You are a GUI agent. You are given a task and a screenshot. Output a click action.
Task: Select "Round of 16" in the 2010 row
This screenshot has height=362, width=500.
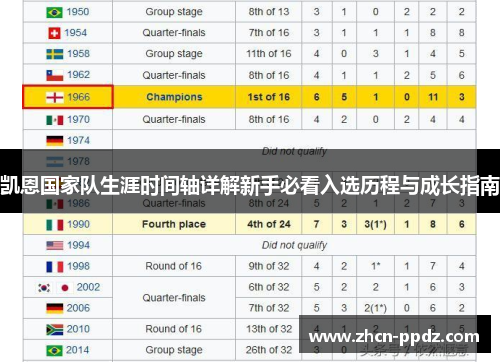tap(174, 329)
